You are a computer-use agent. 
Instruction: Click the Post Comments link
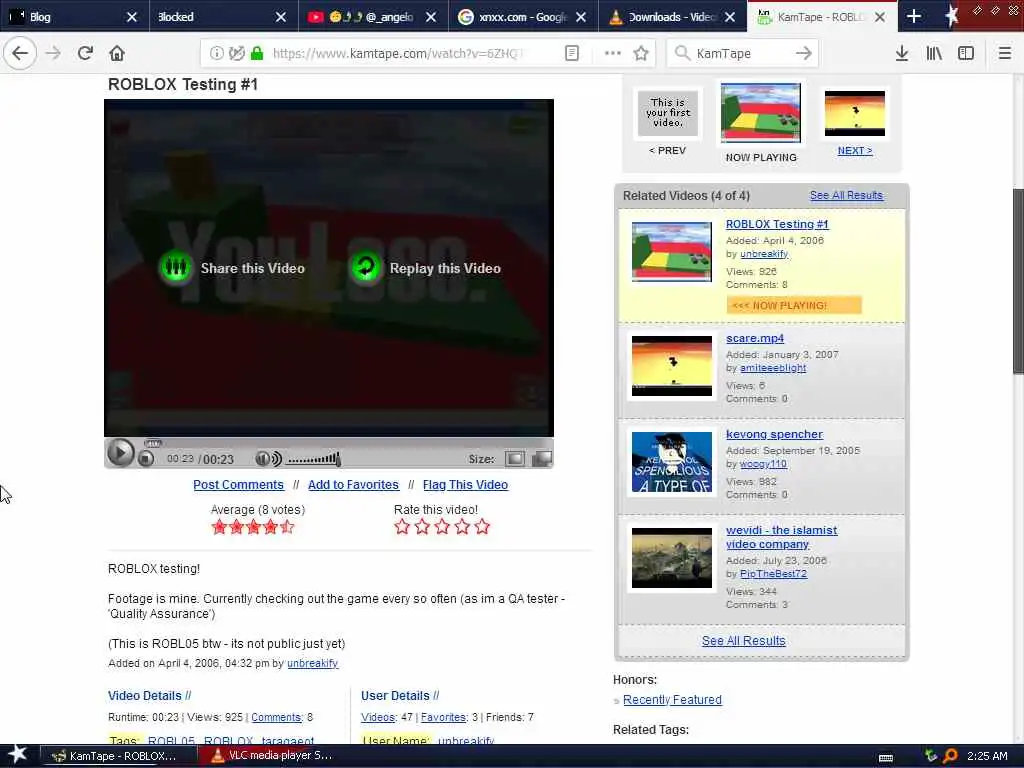[x=238, y=485]
